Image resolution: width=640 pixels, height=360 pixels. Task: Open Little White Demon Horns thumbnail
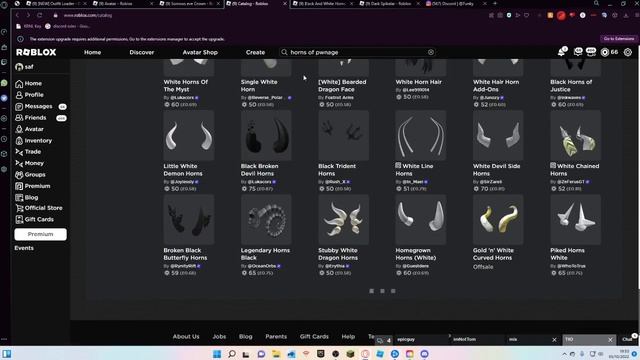[x=189, y=136]
